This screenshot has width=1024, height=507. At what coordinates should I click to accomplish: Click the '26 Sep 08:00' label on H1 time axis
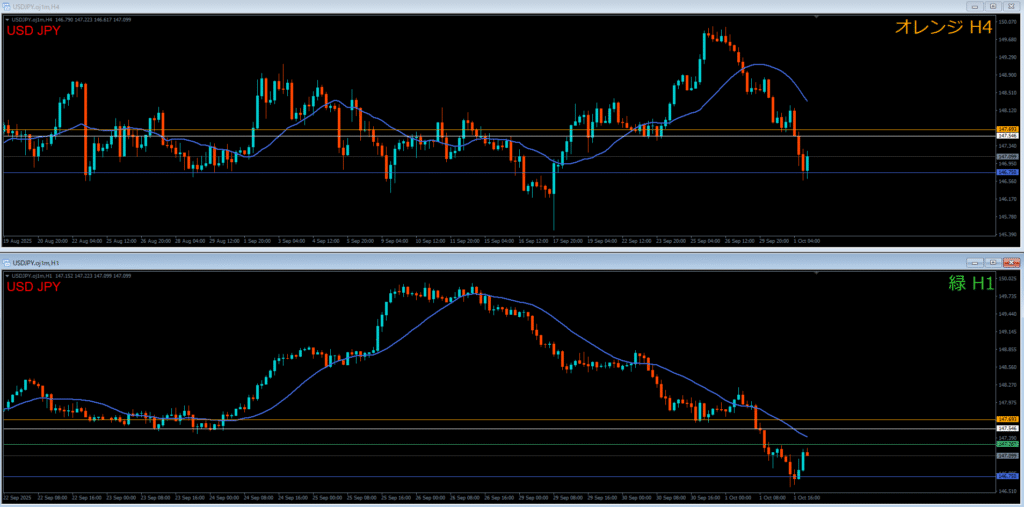click(464, 497)
